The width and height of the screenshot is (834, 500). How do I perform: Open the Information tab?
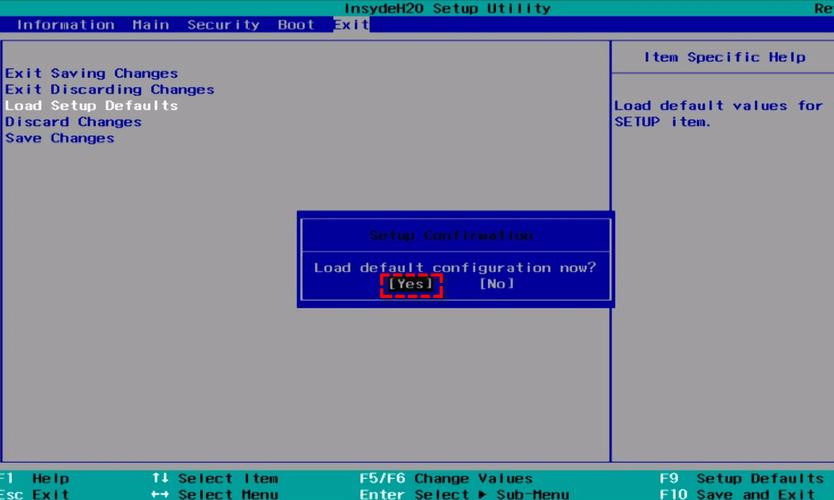click(65, 25)
